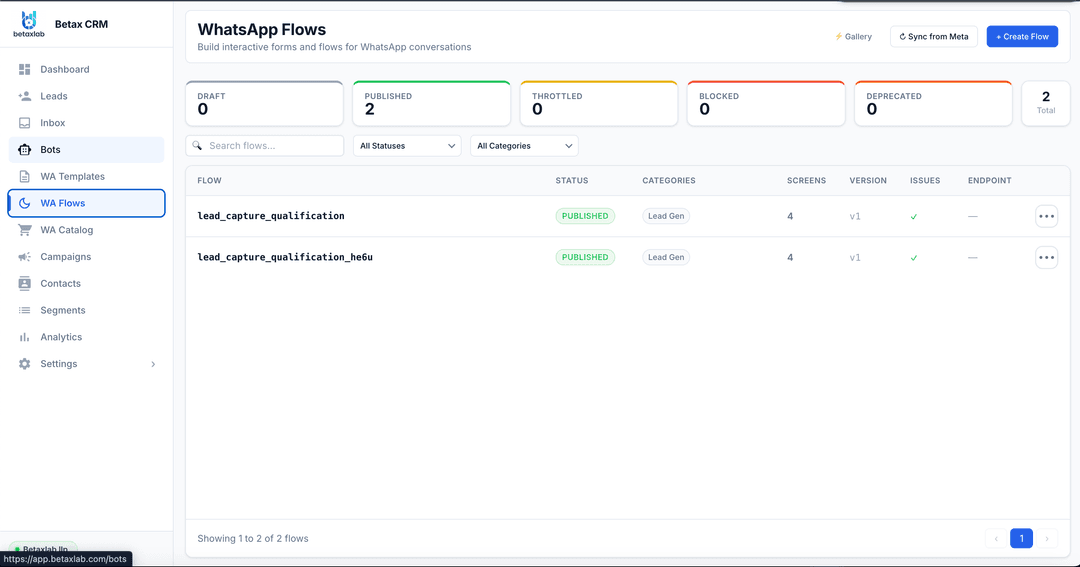Click the Leads person icon
1080x567 pixels.
point(25,96)
